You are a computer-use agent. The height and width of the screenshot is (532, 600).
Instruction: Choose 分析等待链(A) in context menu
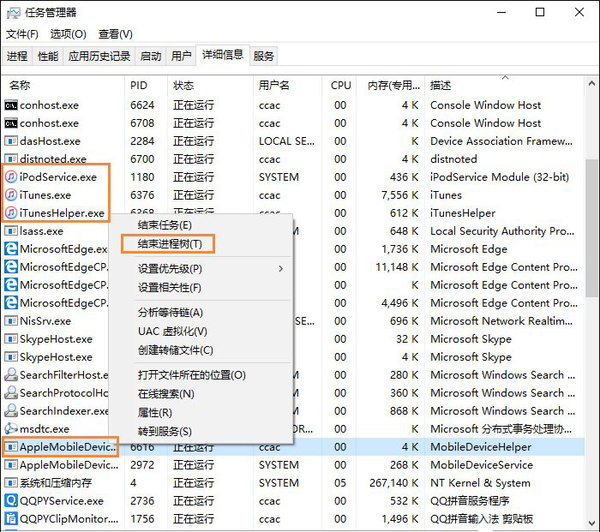click(170, 312)
